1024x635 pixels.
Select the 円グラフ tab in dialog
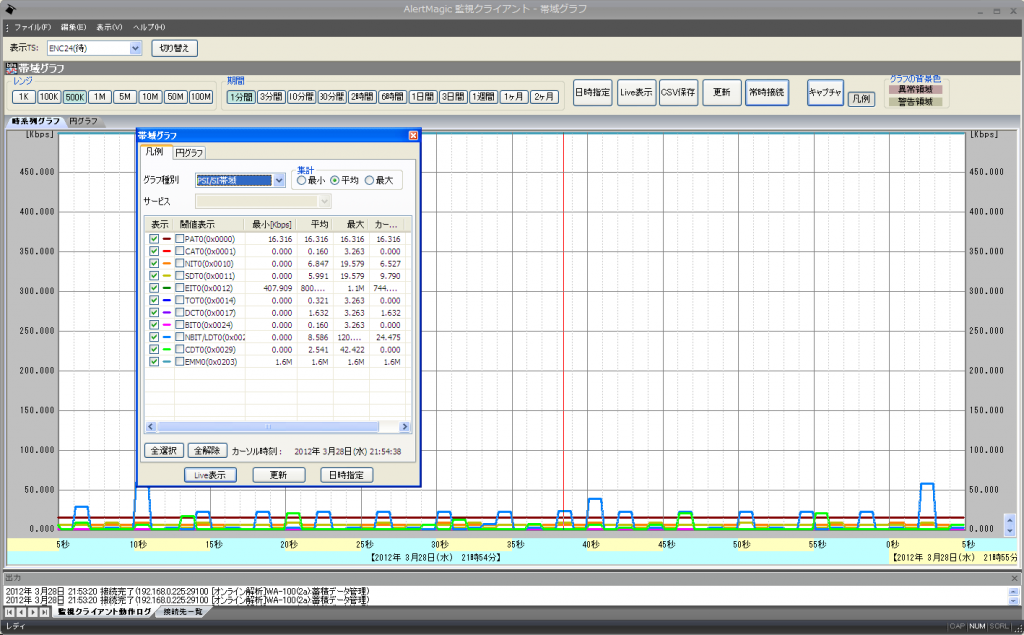[189, 153]
